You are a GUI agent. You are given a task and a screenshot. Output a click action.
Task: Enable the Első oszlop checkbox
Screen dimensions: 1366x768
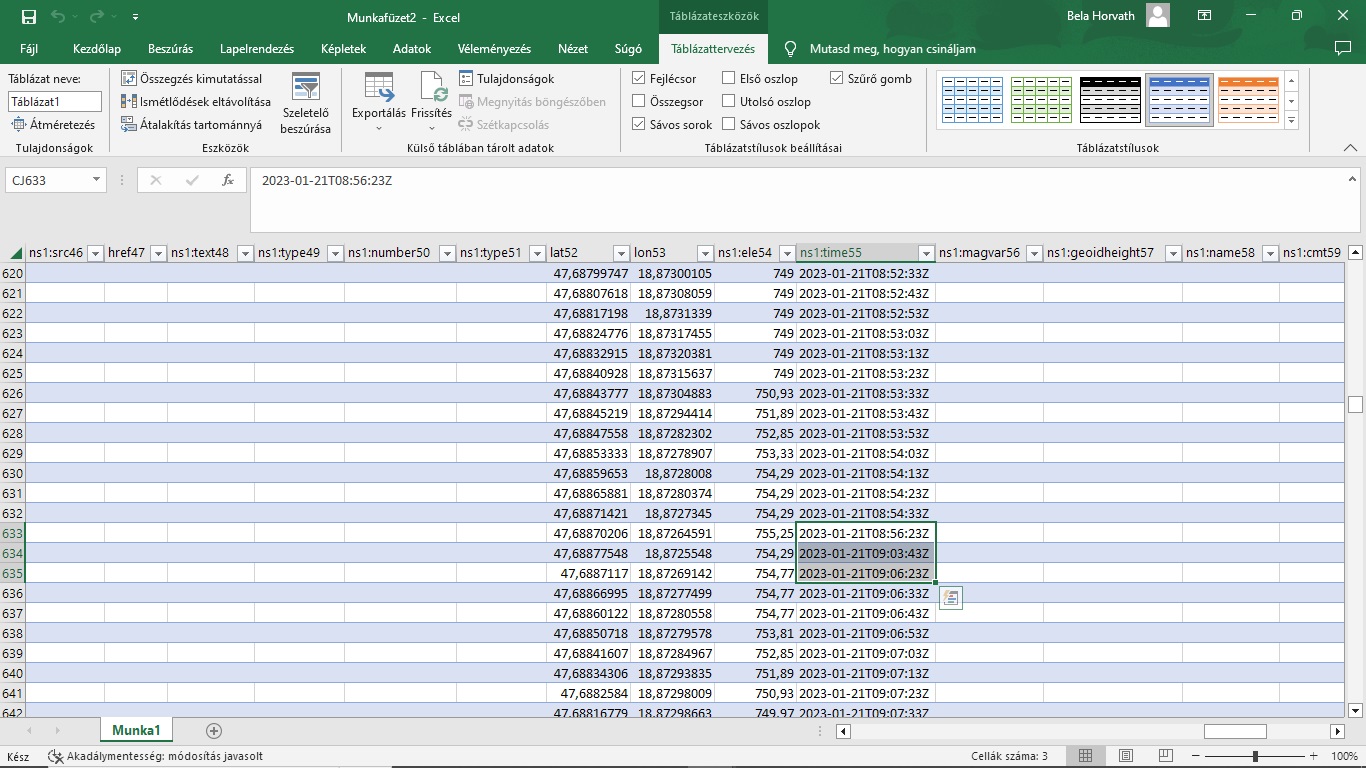(729, 78)
